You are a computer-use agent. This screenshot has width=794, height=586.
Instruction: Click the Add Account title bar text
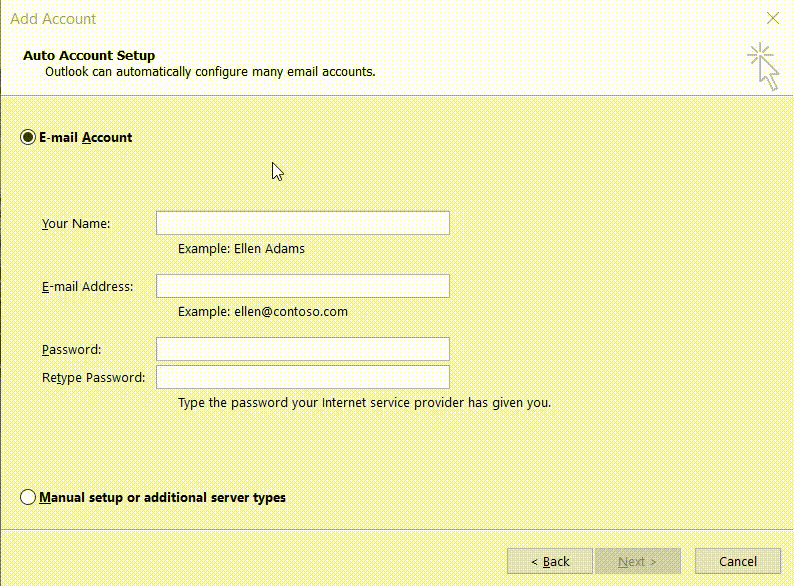pos(52,18)
